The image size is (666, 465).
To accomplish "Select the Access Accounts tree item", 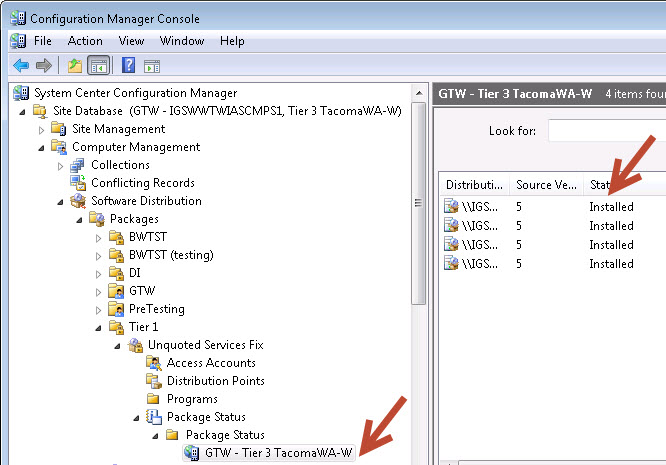I will click(211, 363).
